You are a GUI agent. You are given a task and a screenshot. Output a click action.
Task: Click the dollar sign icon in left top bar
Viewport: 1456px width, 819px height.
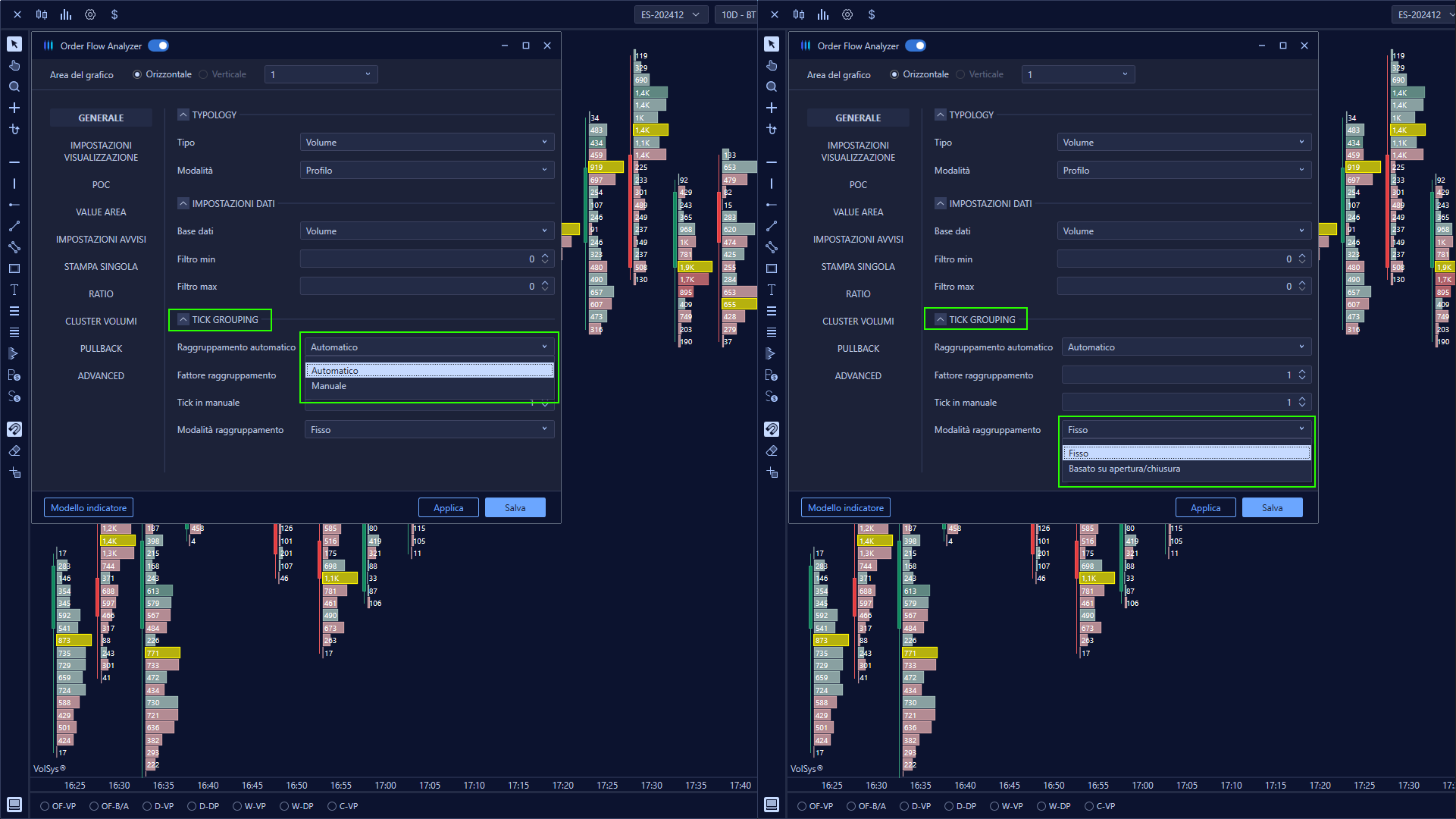click(114, 14)
